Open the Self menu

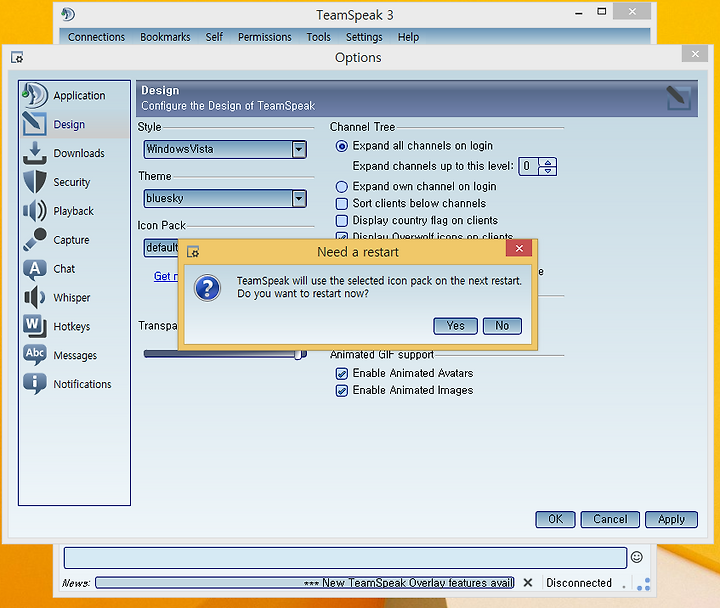point(214,37)
